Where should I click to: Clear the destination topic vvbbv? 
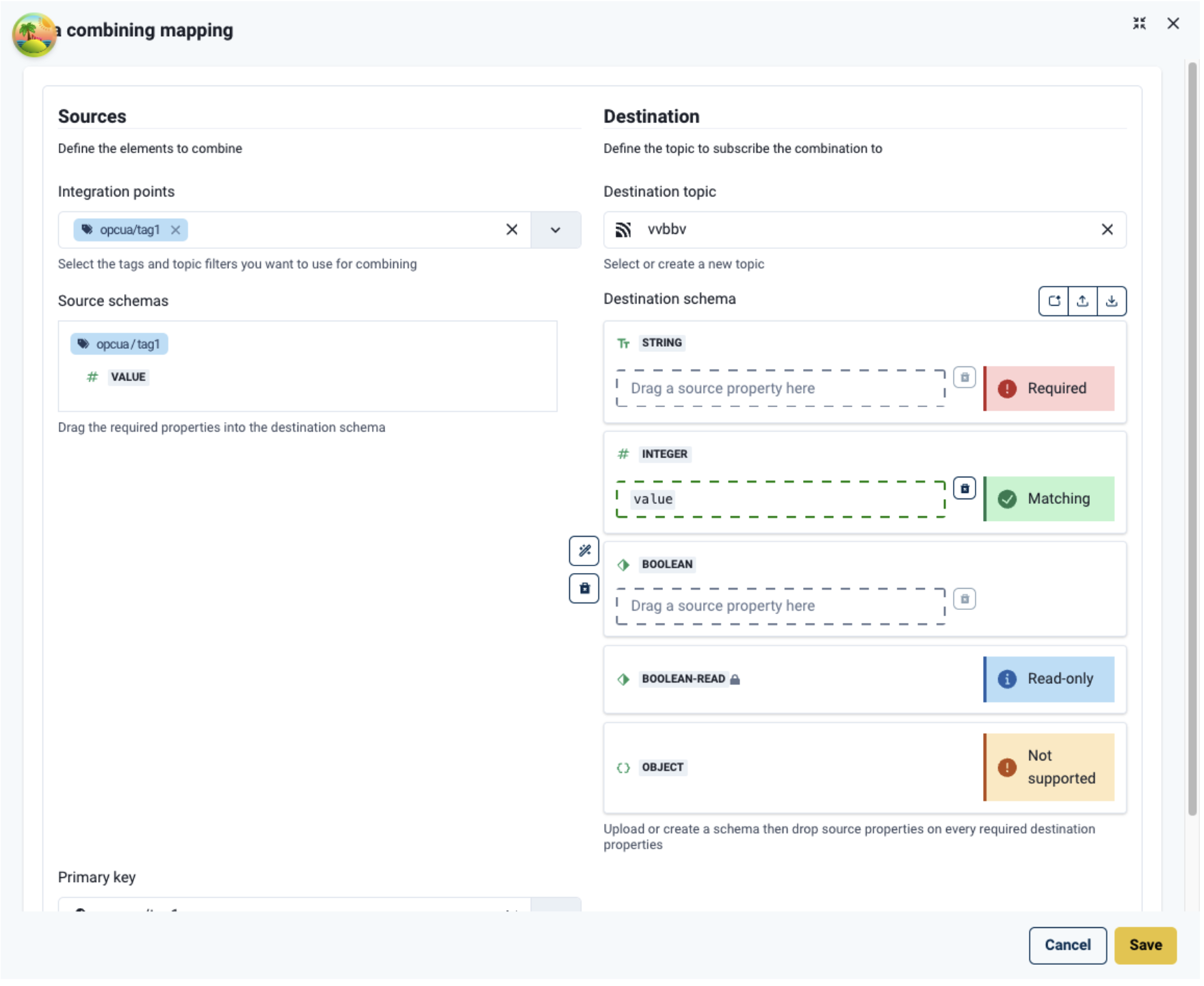click(1108, 230)
